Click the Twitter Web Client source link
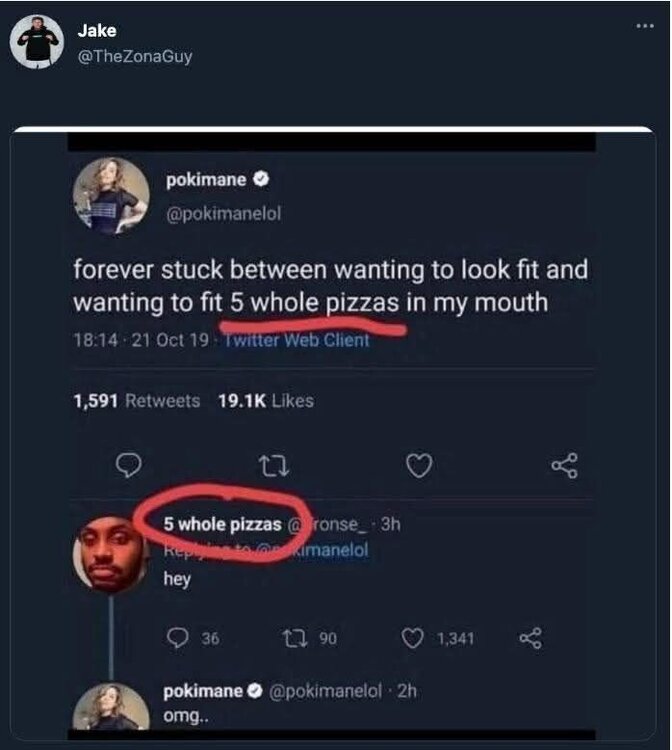Image resolution: width=672 pixels, height=750 pixels. click(295, 340)
